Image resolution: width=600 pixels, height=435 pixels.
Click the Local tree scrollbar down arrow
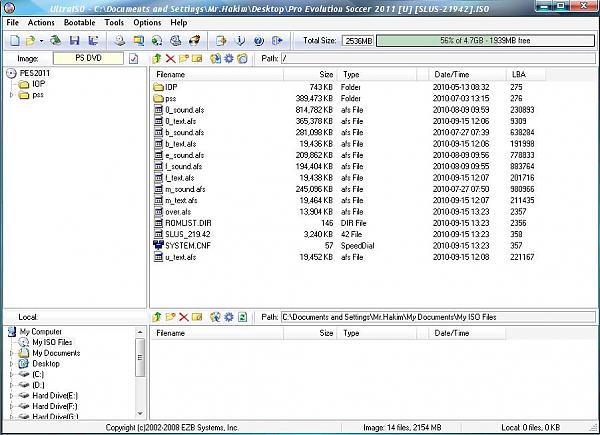click(140, 414)
